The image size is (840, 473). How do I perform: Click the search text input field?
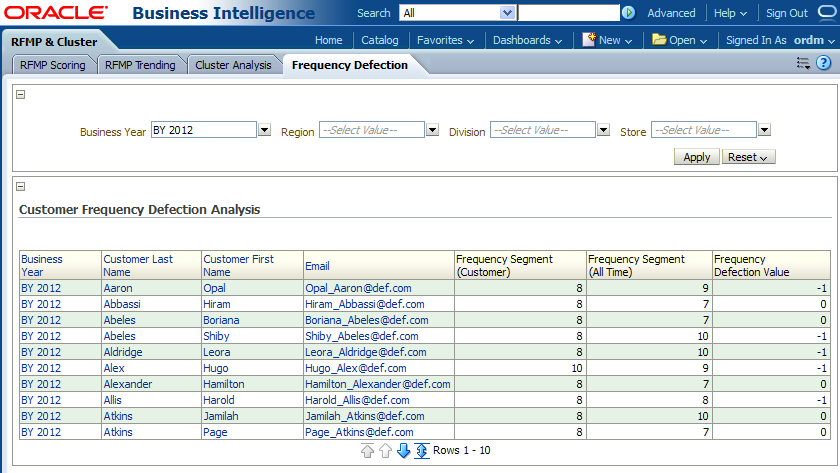point(567,13)
